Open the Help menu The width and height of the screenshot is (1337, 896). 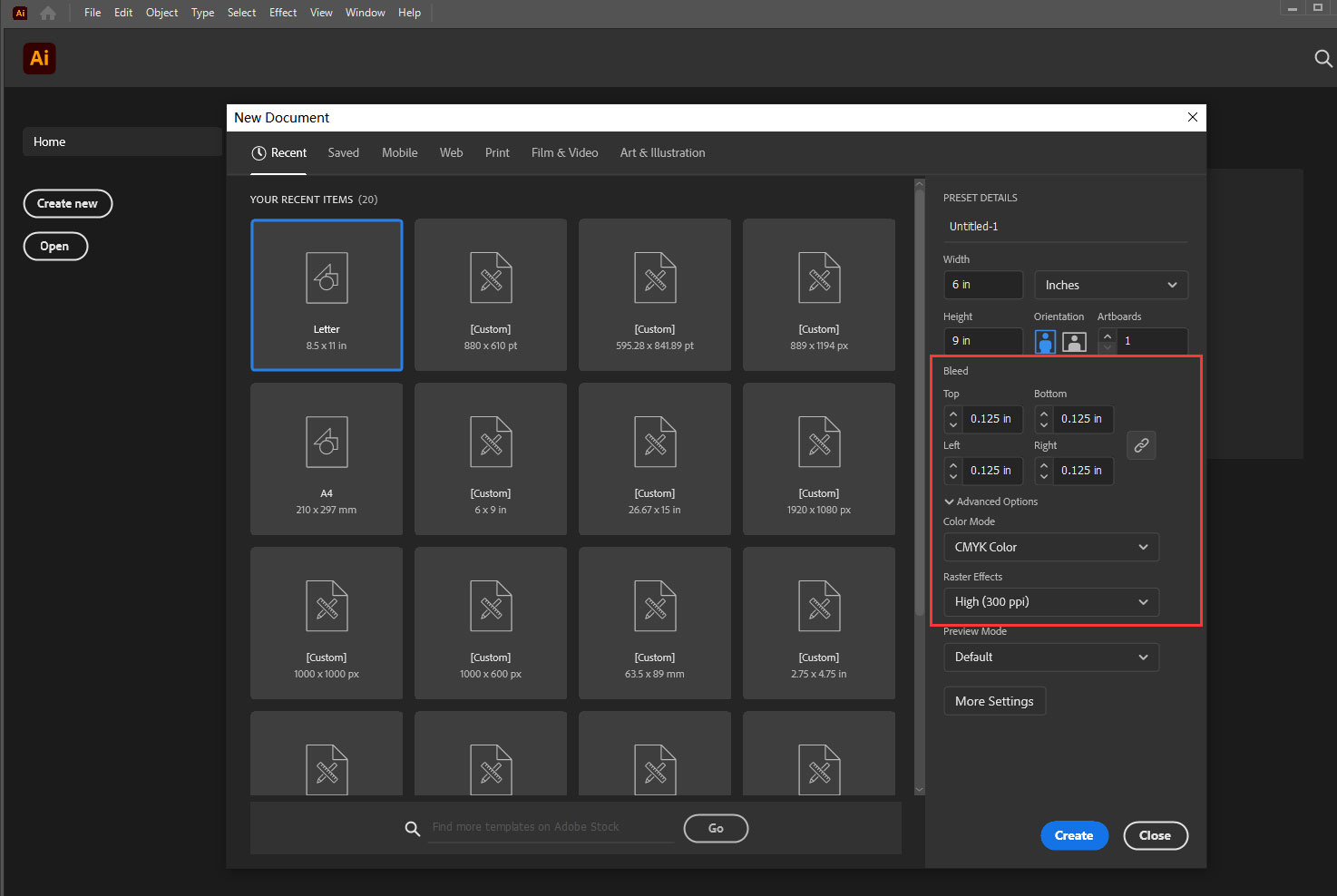pyautogui.click(x=410, y=13)
